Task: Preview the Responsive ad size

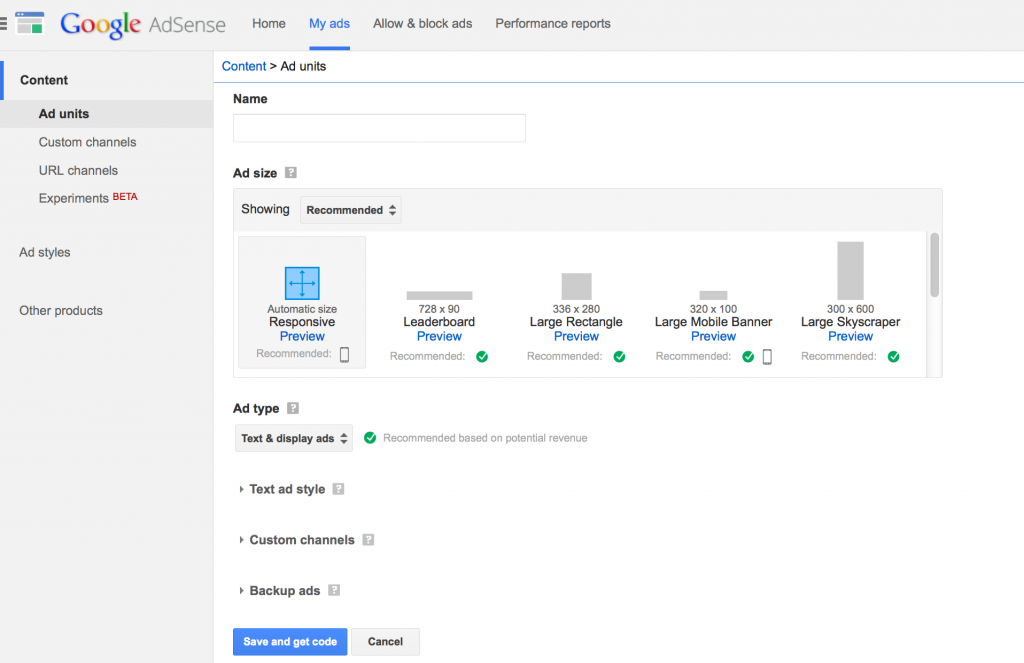Action: (302, 336)
